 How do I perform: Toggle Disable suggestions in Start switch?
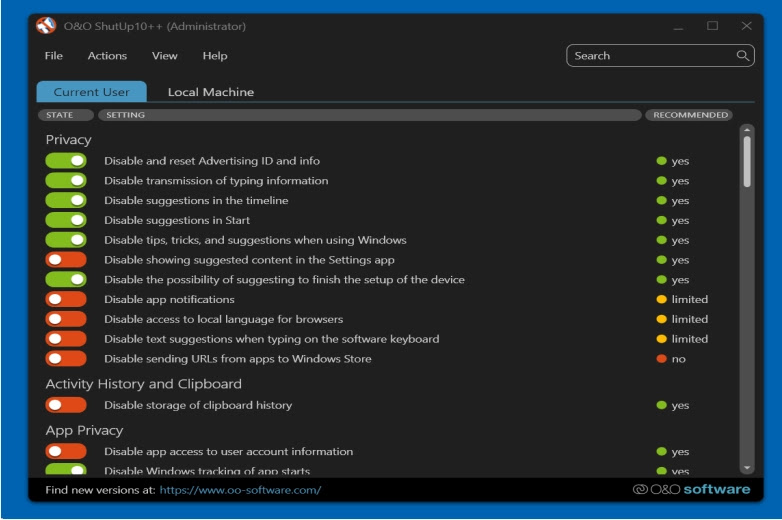(66, 220)
